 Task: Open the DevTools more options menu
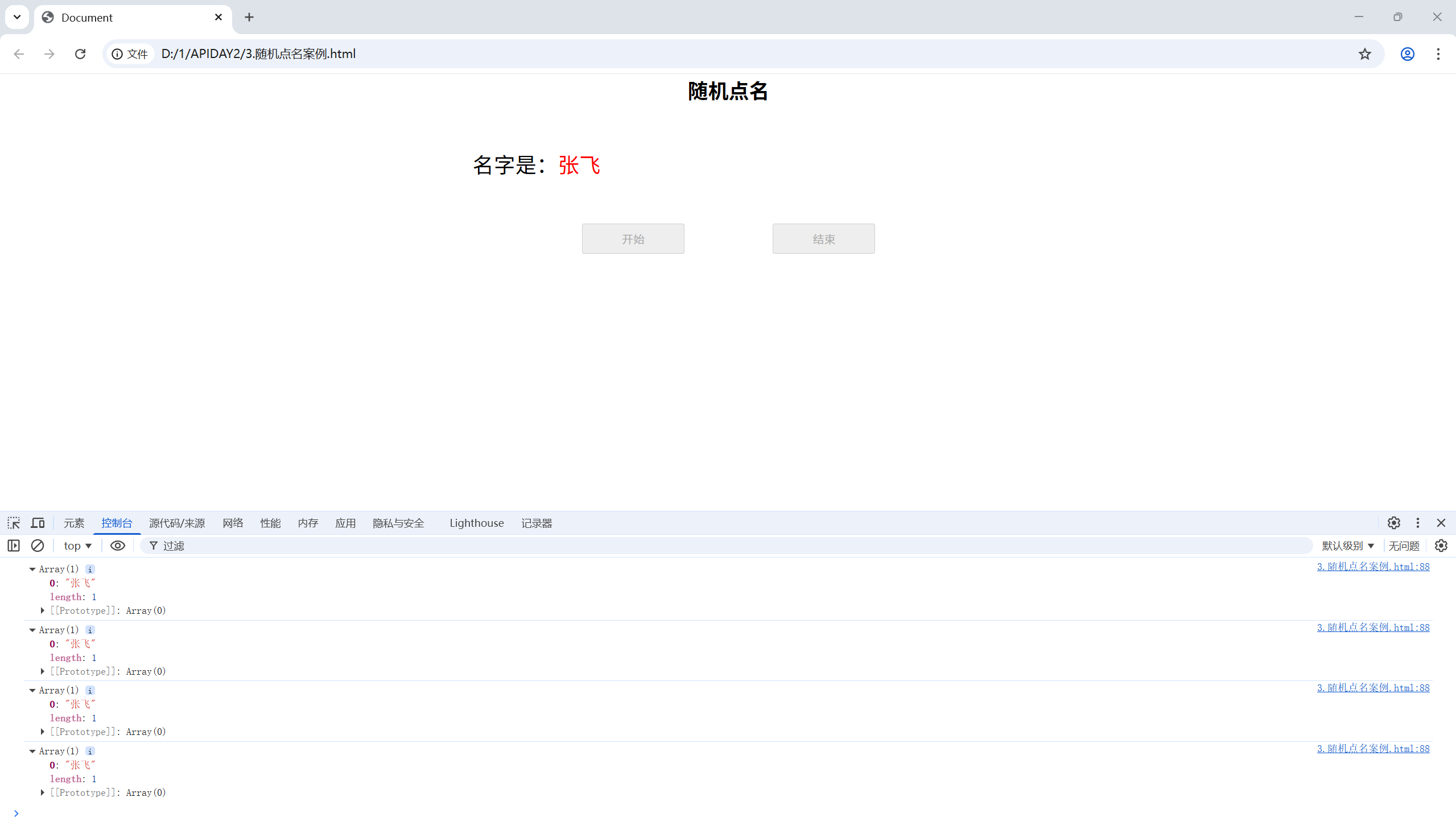[x=1418, y=523]
